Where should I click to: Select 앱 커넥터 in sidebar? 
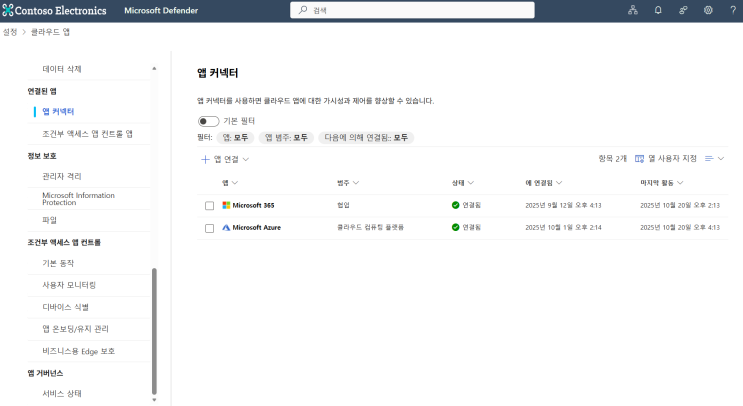pyautogui.click(x=58, y=112)
